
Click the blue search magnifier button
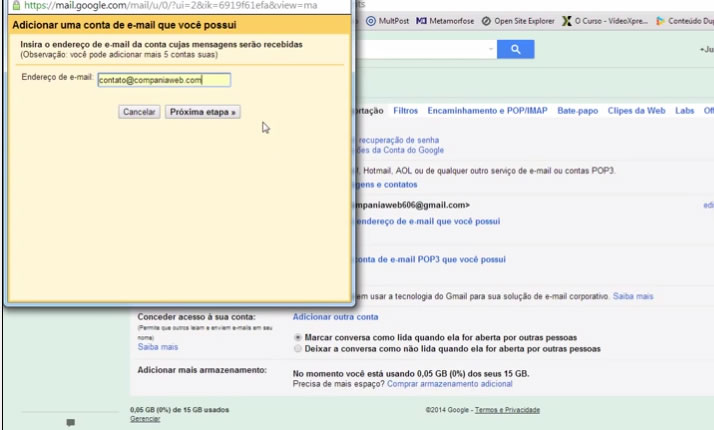click(515, 49)
